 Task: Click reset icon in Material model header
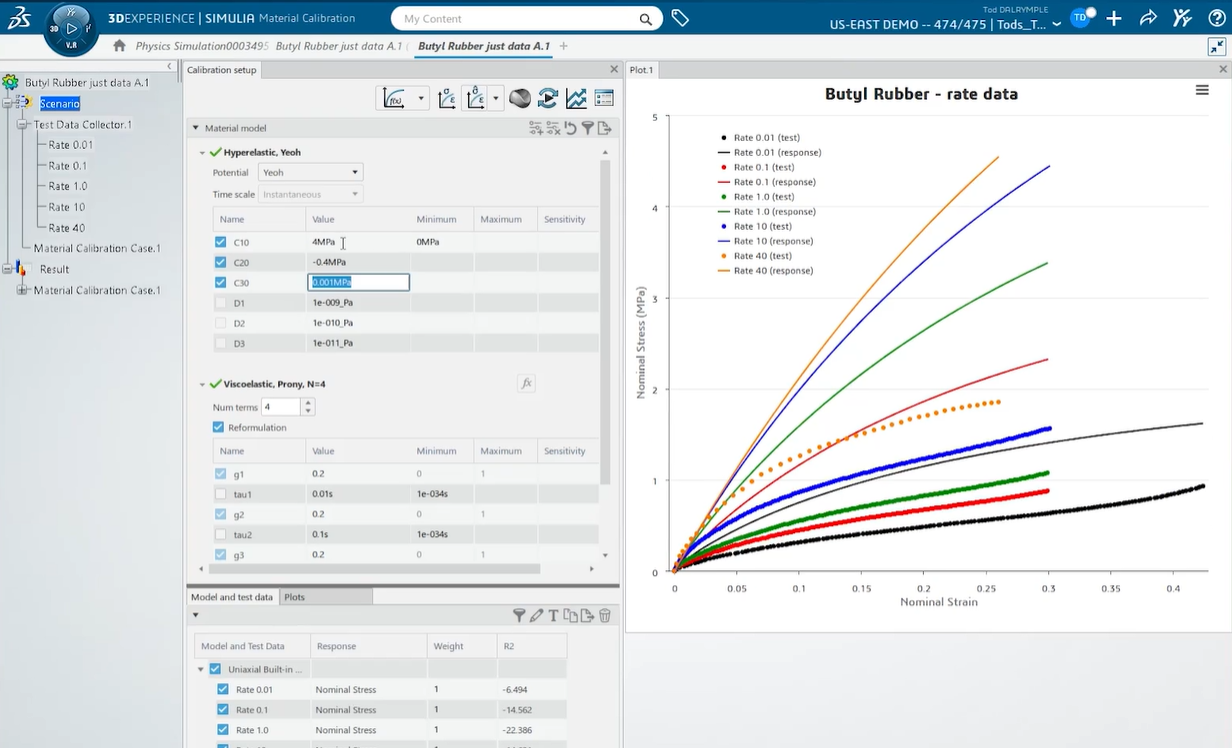tap(570, 128)
